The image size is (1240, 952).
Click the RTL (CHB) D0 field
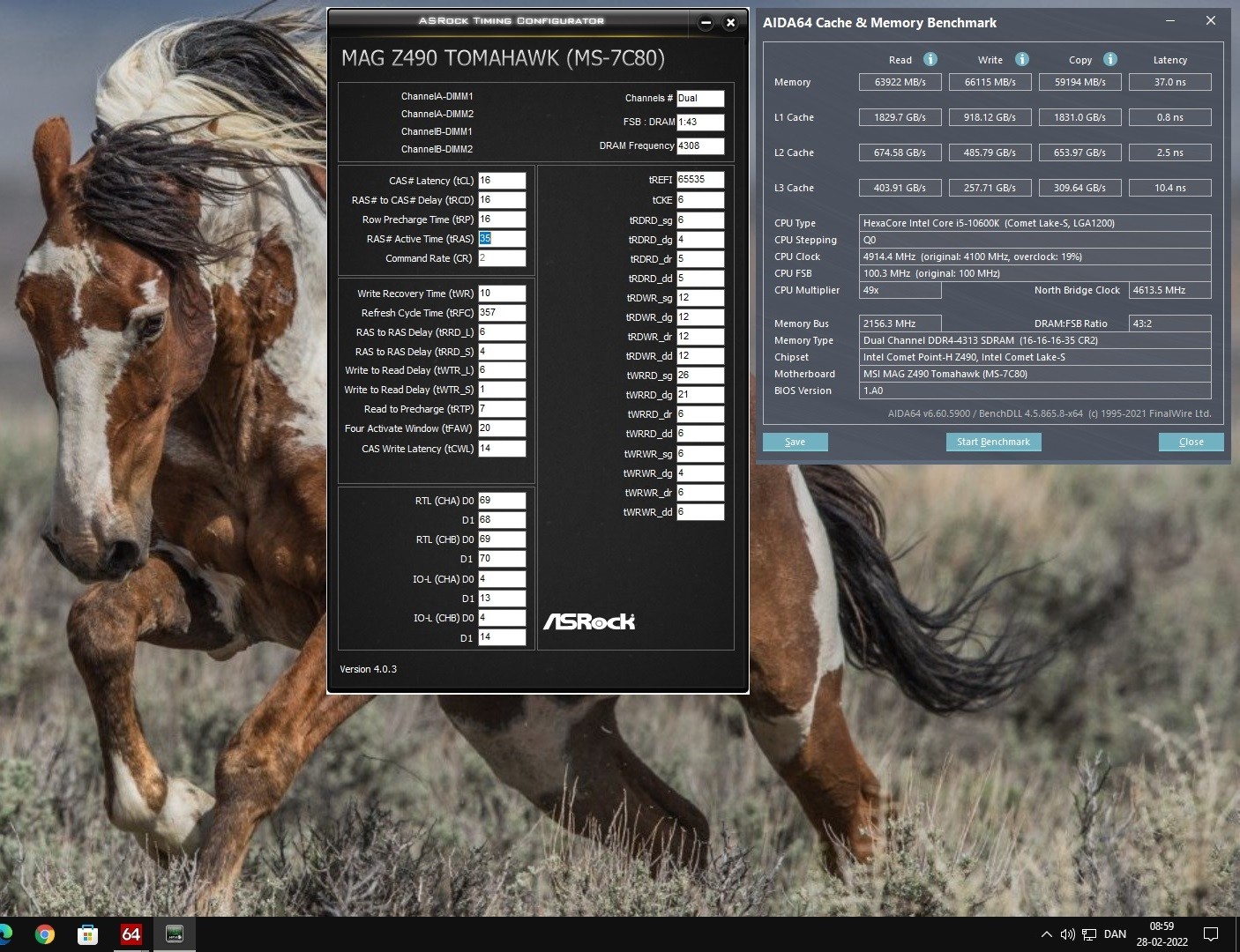[x=502, y=539]
